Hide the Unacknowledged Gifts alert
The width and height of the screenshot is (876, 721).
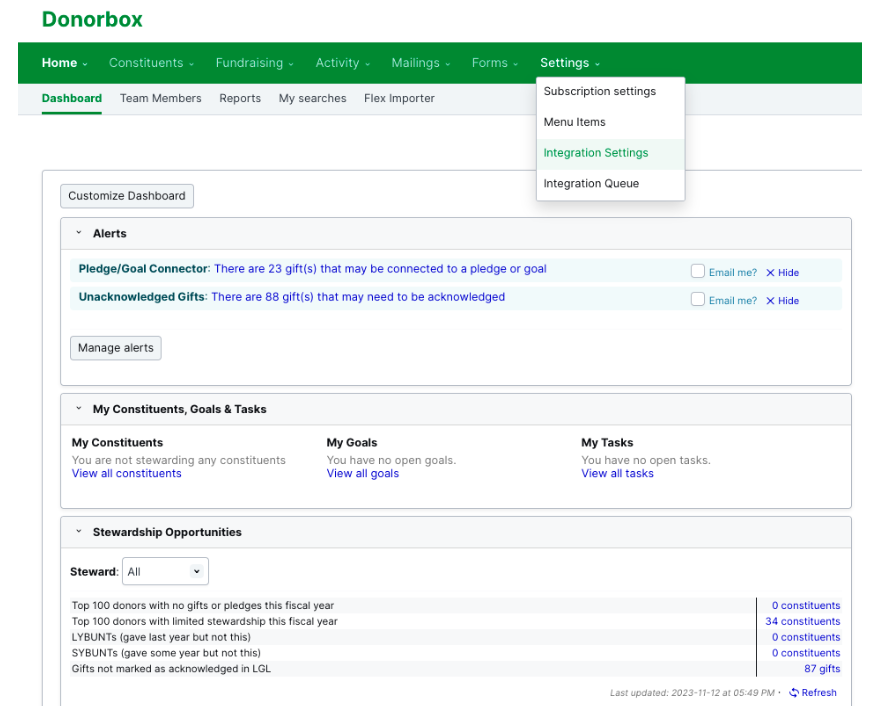[782, 300]
